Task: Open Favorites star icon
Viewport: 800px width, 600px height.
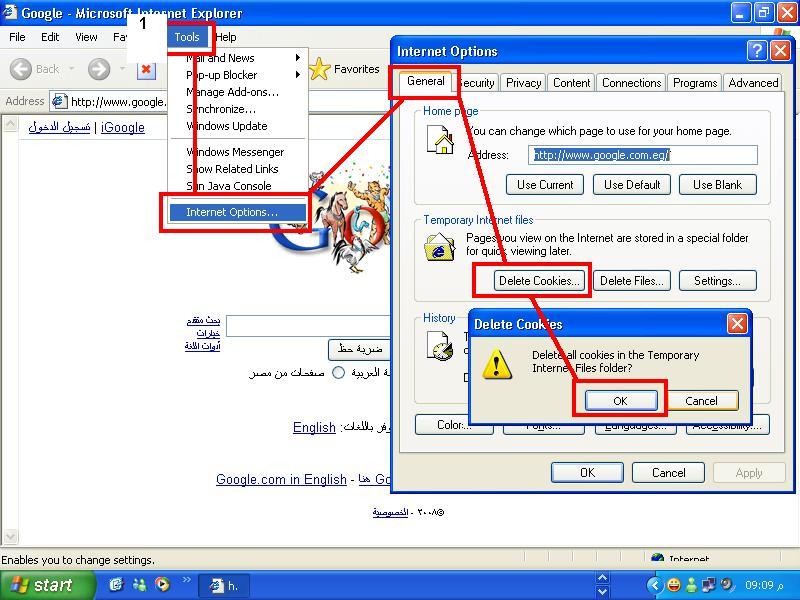Action: click(x=320, y=69)
